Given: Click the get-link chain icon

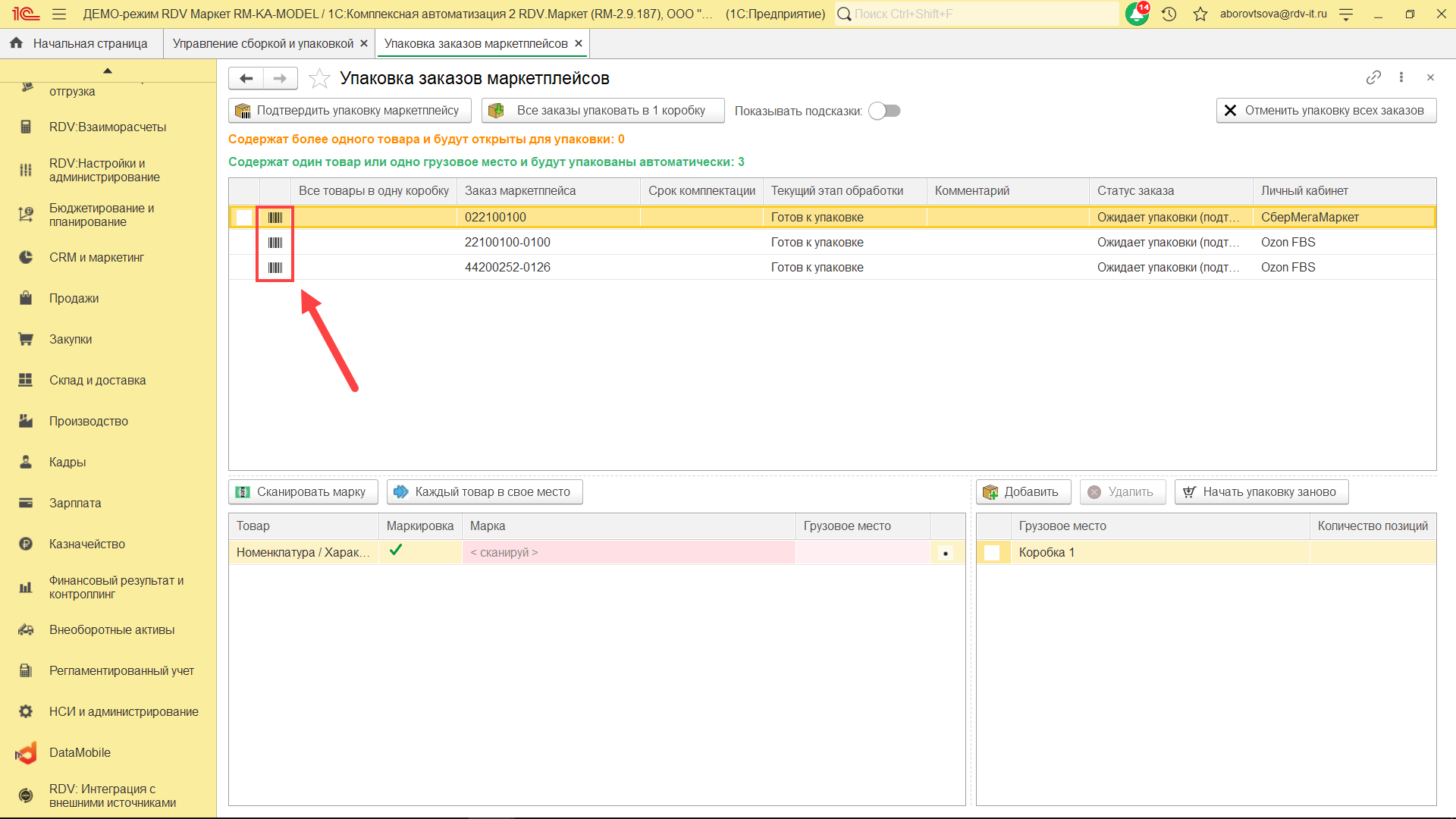Looking at the screenshot, I should tap(1373, 77).
